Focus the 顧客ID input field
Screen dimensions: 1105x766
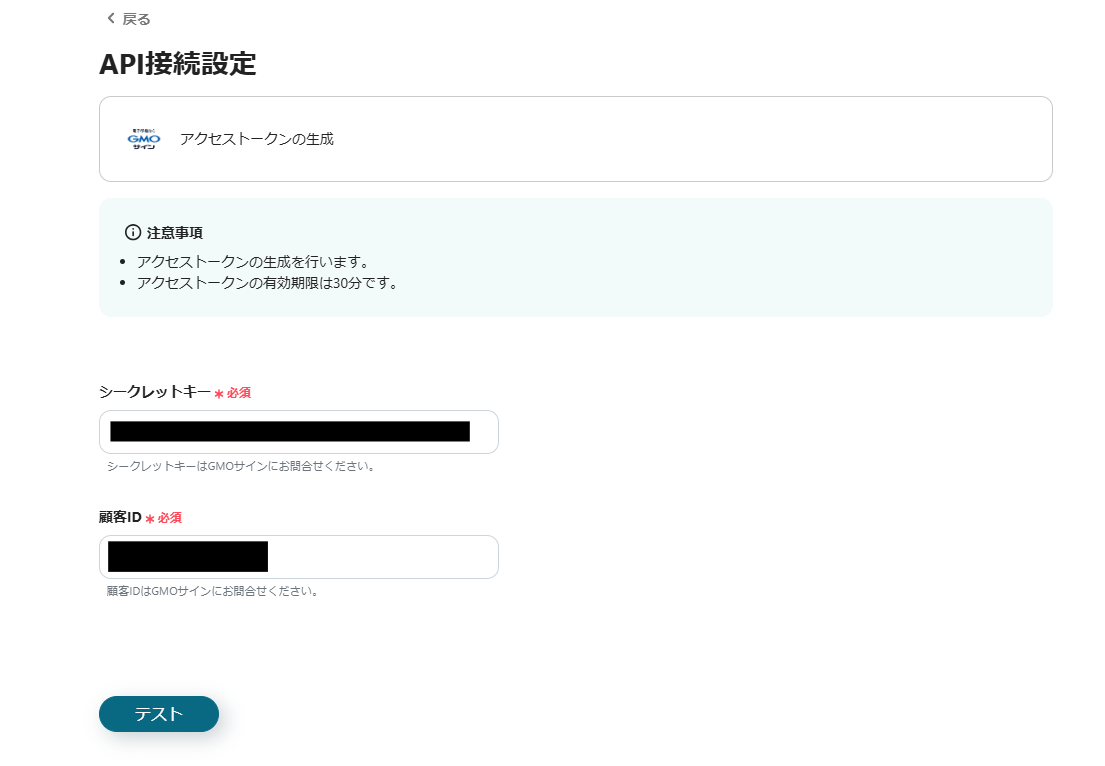click(x=299, y=557)
